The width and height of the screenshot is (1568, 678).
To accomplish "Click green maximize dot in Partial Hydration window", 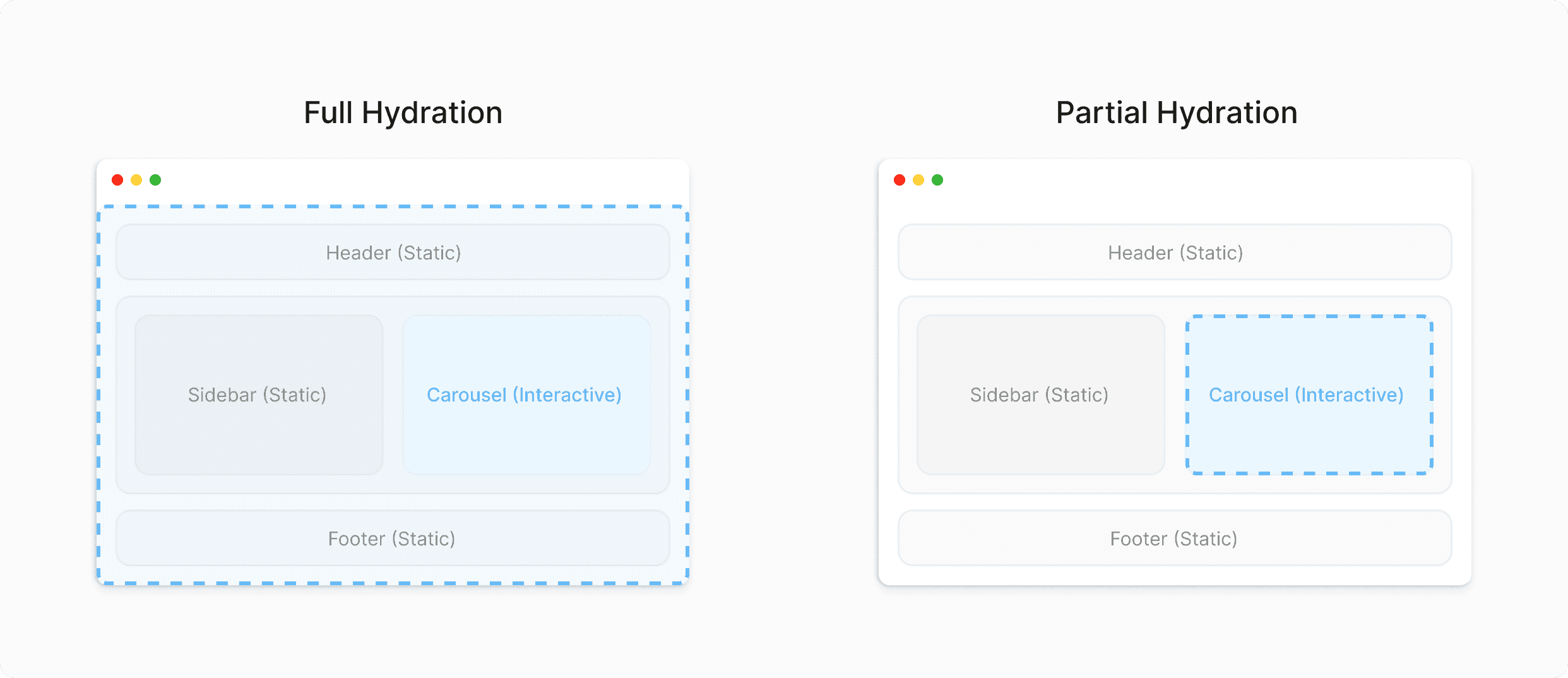I will click(937, 180).
